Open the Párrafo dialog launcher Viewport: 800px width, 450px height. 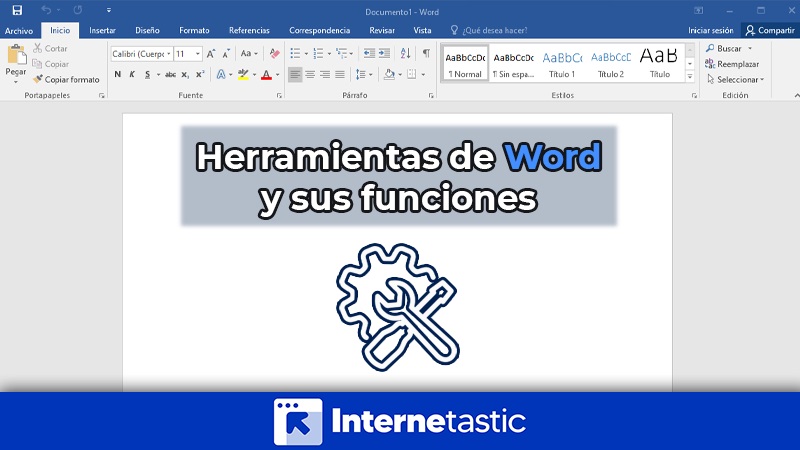coord(431,95)
